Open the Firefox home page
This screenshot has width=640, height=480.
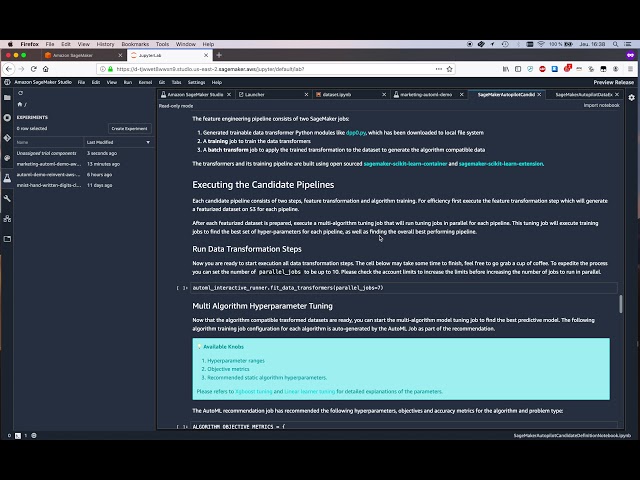point(46,69)
